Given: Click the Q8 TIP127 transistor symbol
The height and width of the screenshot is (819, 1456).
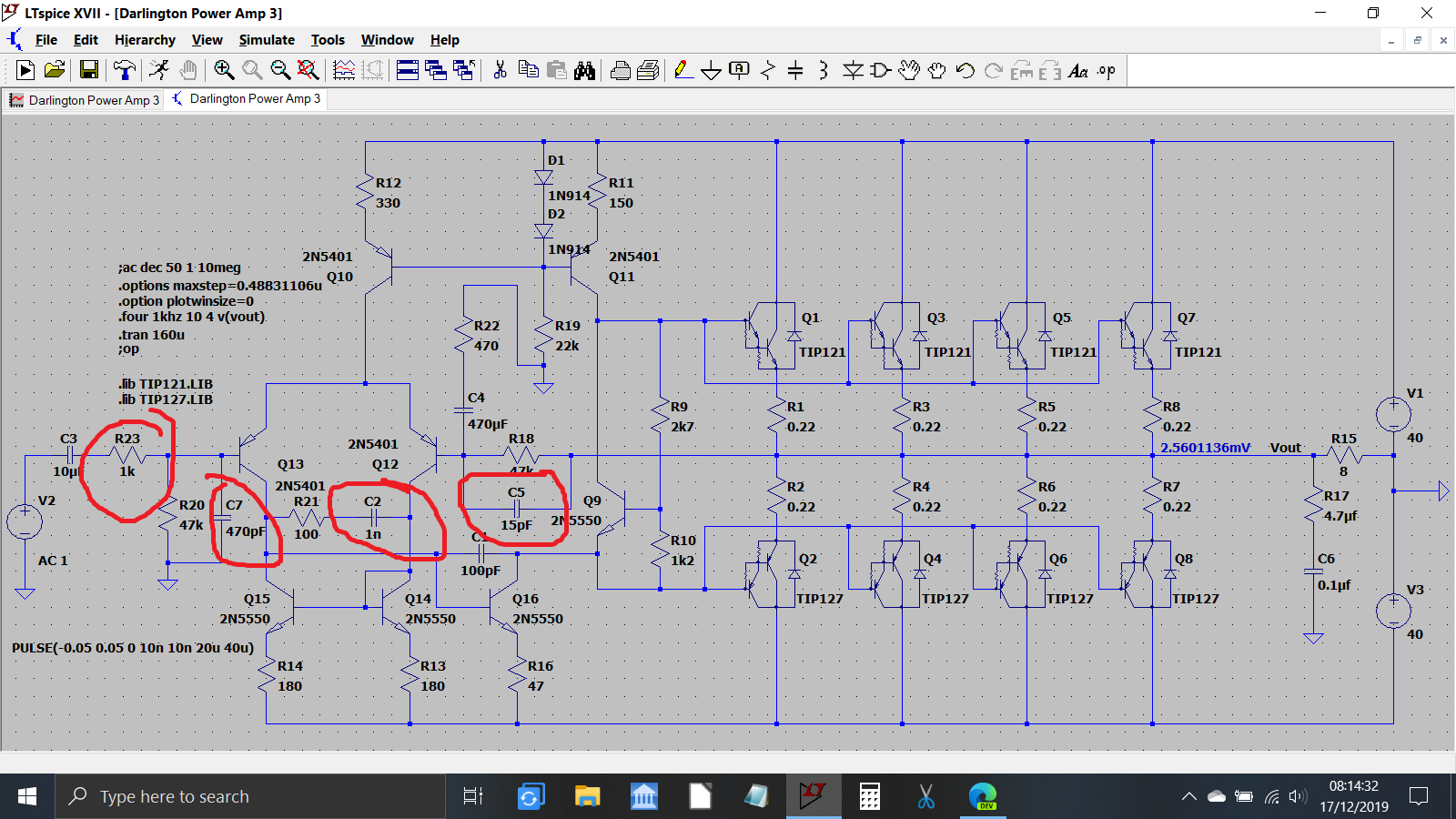Looking at the screenshot, I should [1147, 574].
